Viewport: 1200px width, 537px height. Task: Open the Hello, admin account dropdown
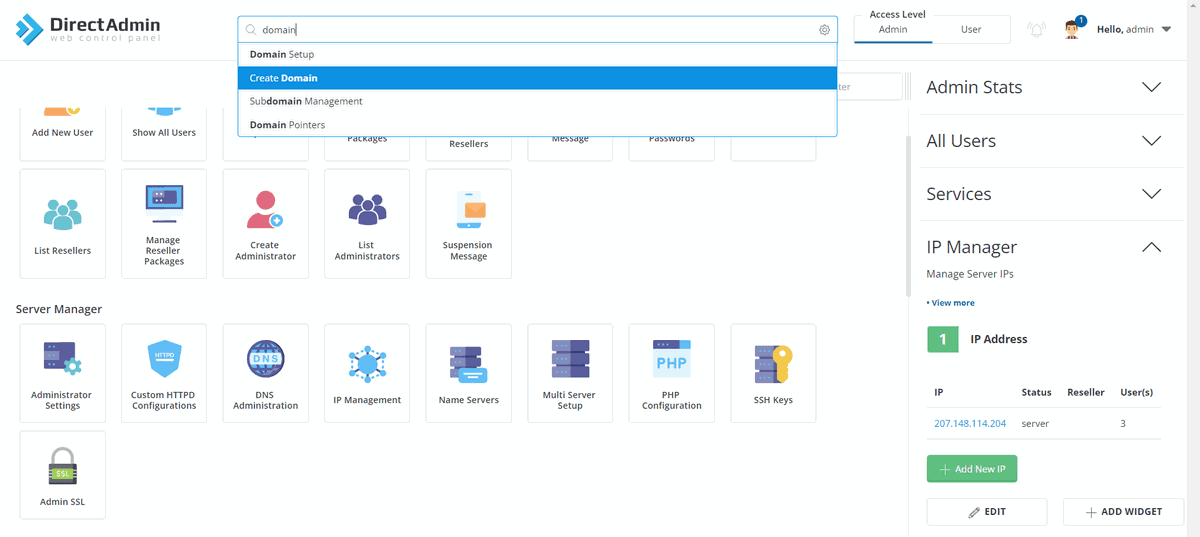pyautogui.click(x=1133, y=30)
